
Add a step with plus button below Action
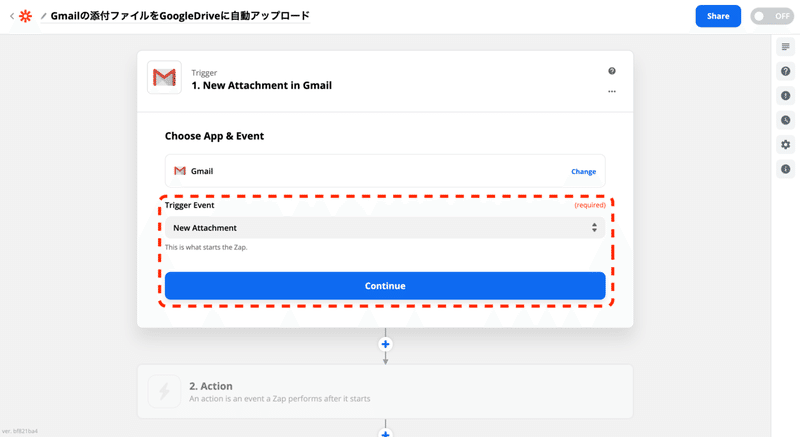pyautogui.click(x=385, y=433)
